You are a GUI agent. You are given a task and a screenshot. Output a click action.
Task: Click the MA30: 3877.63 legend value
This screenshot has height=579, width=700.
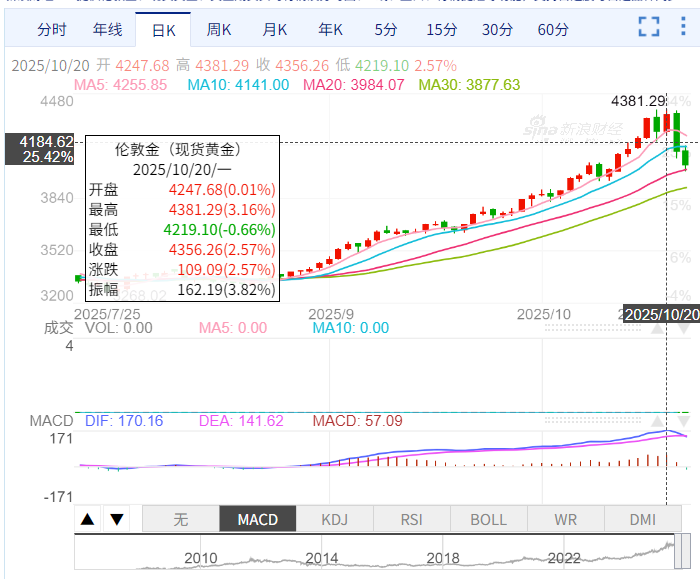tap(469, 84)
